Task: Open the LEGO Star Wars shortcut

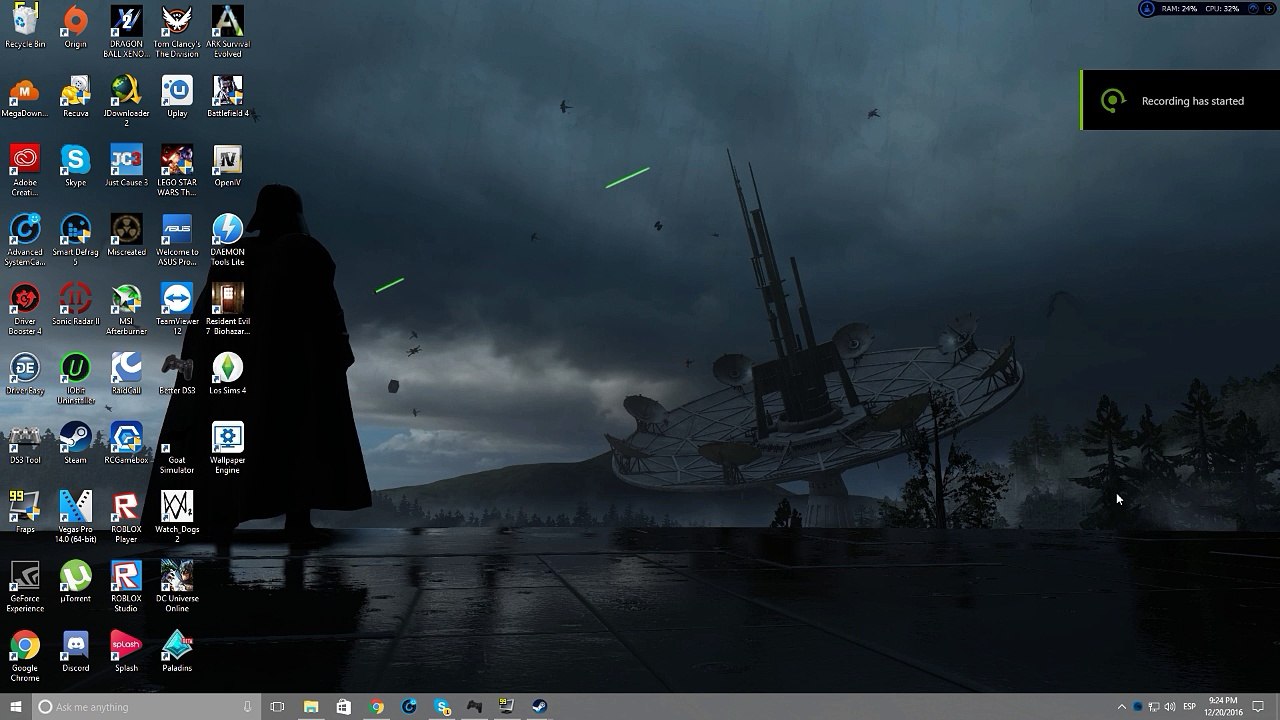Action: coord(177,170)
